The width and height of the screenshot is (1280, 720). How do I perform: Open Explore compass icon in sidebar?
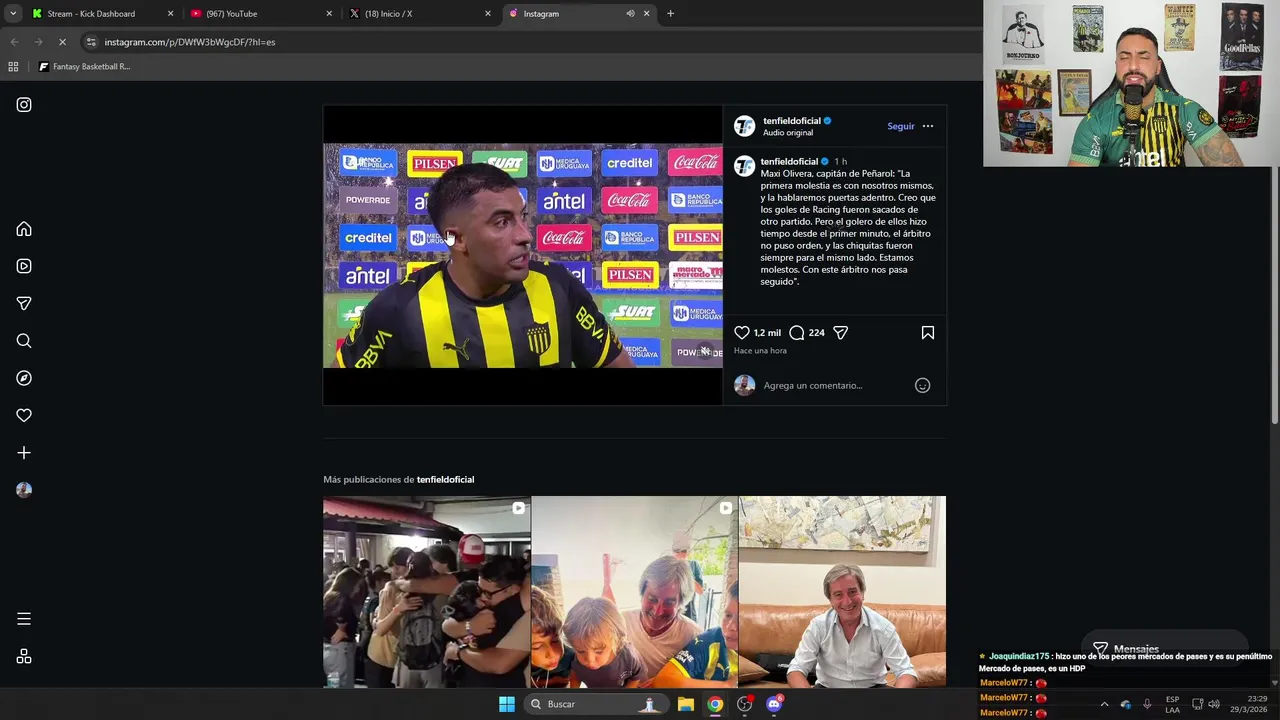pyautogui.click(x=24, y=378)
